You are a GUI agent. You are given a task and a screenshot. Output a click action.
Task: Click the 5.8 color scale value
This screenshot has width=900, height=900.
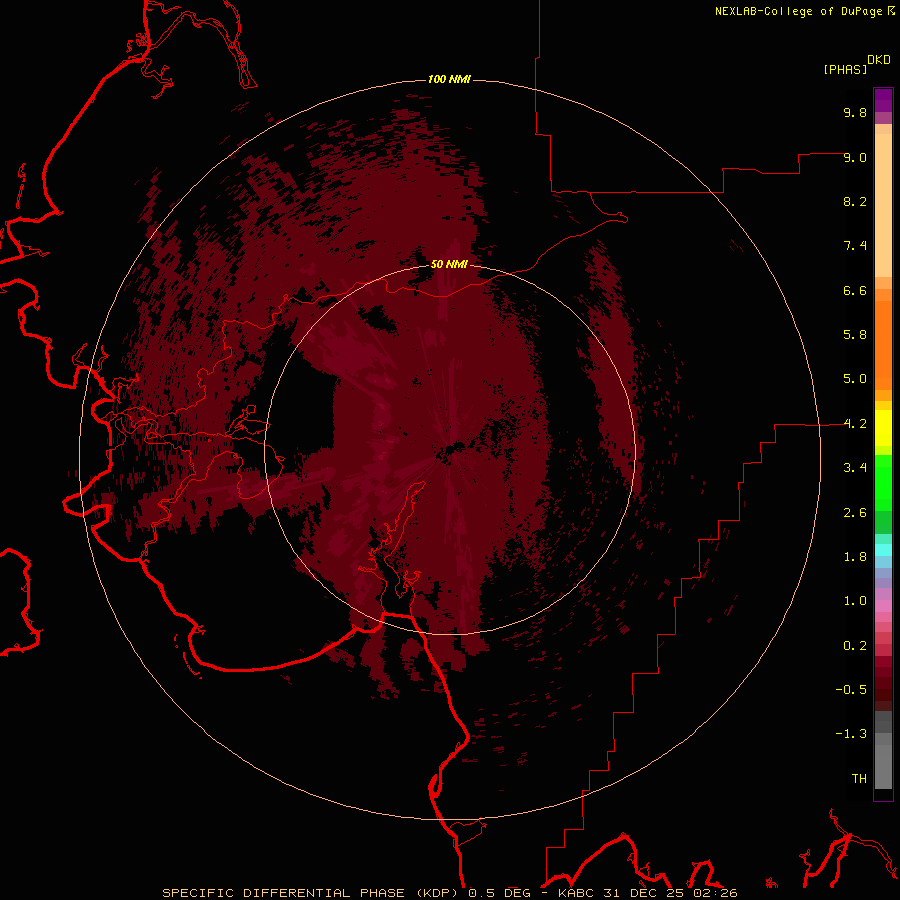click(855, 335)
